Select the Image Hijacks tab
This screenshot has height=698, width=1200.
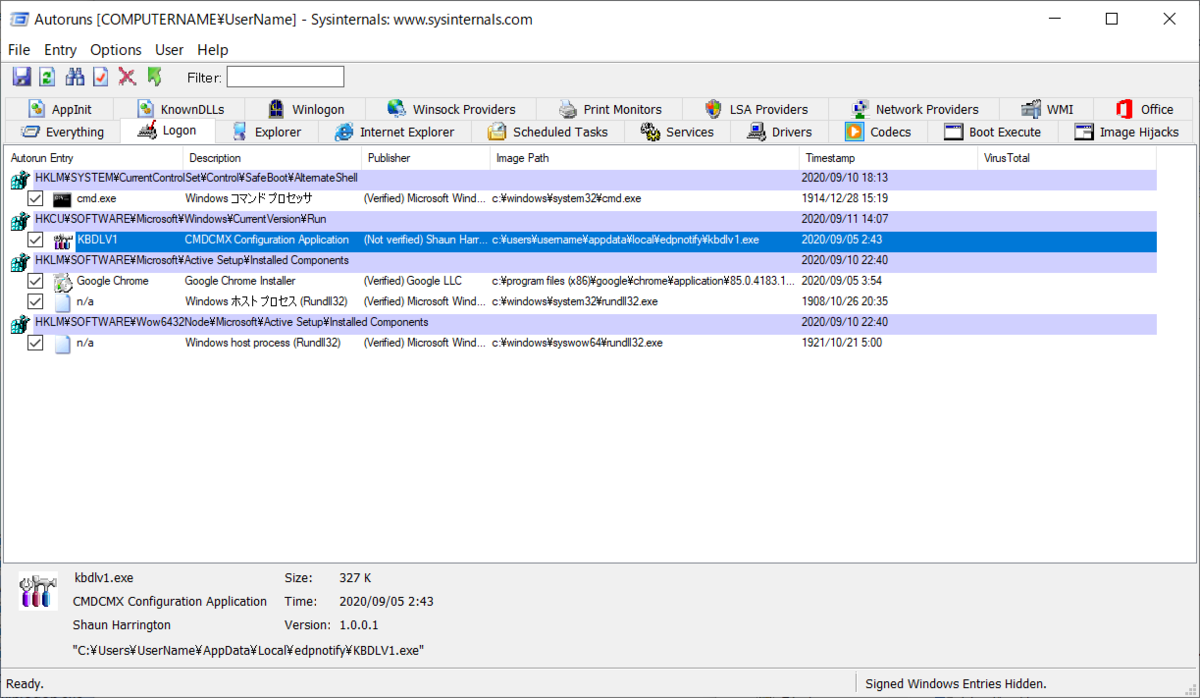coord(1127,132)
